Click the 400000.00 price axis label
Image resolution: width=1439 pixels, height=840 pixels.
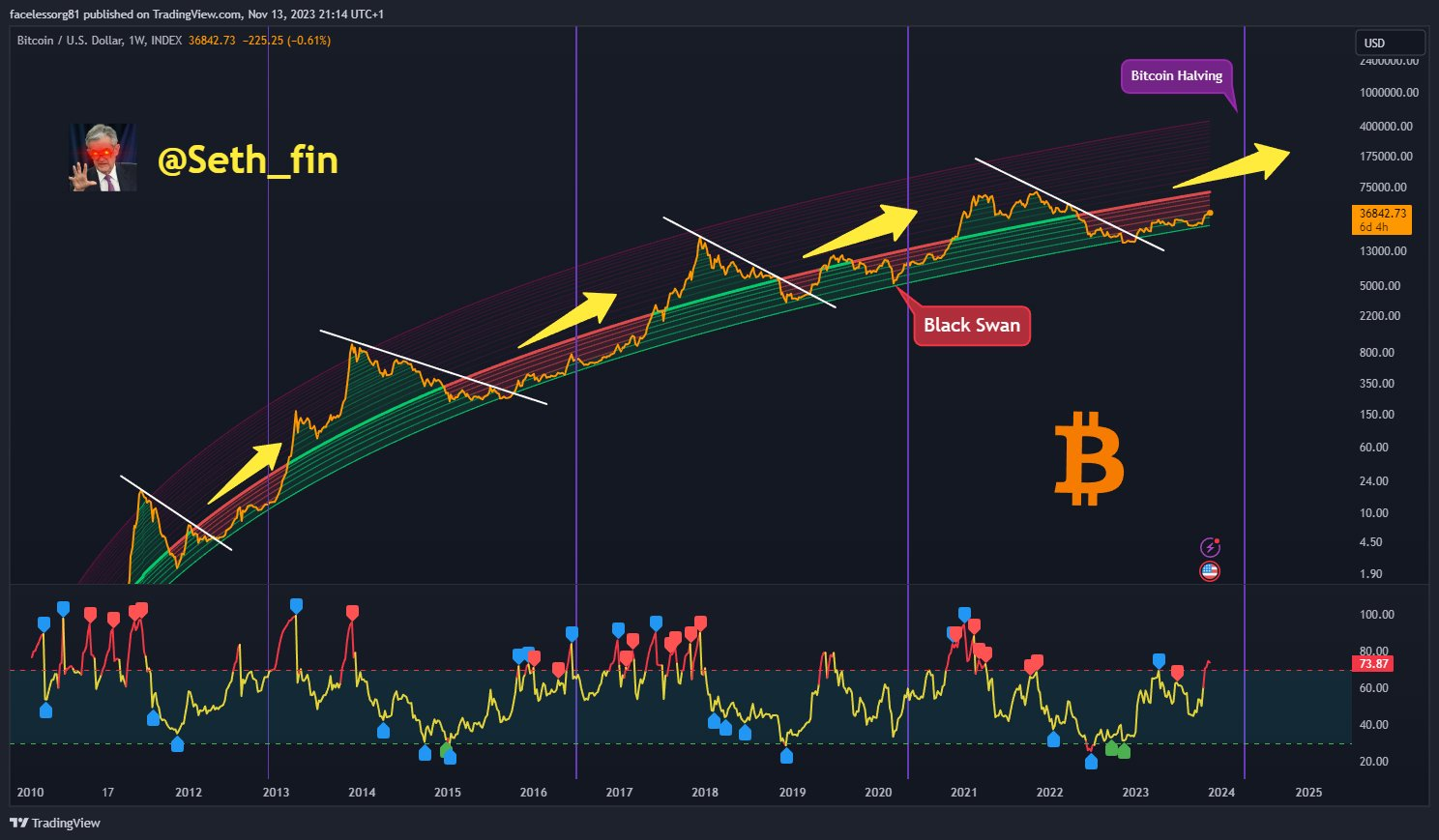click(1386, 127)
